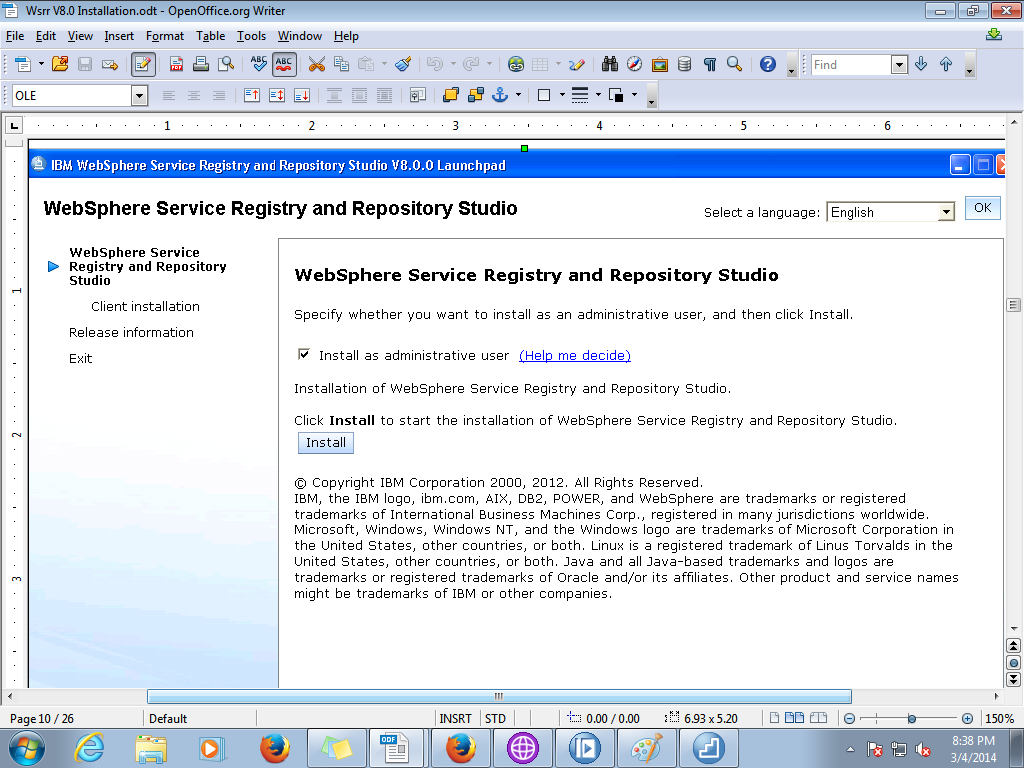This screenshot has height=768, width=1024.
Task: Click Find Next down arrow
Action: pos(921,64)
